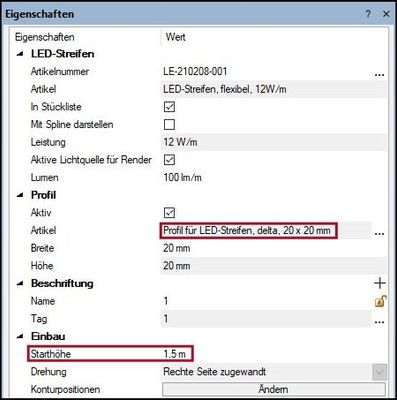Select the Drehung row label

[x=48, y=372]
